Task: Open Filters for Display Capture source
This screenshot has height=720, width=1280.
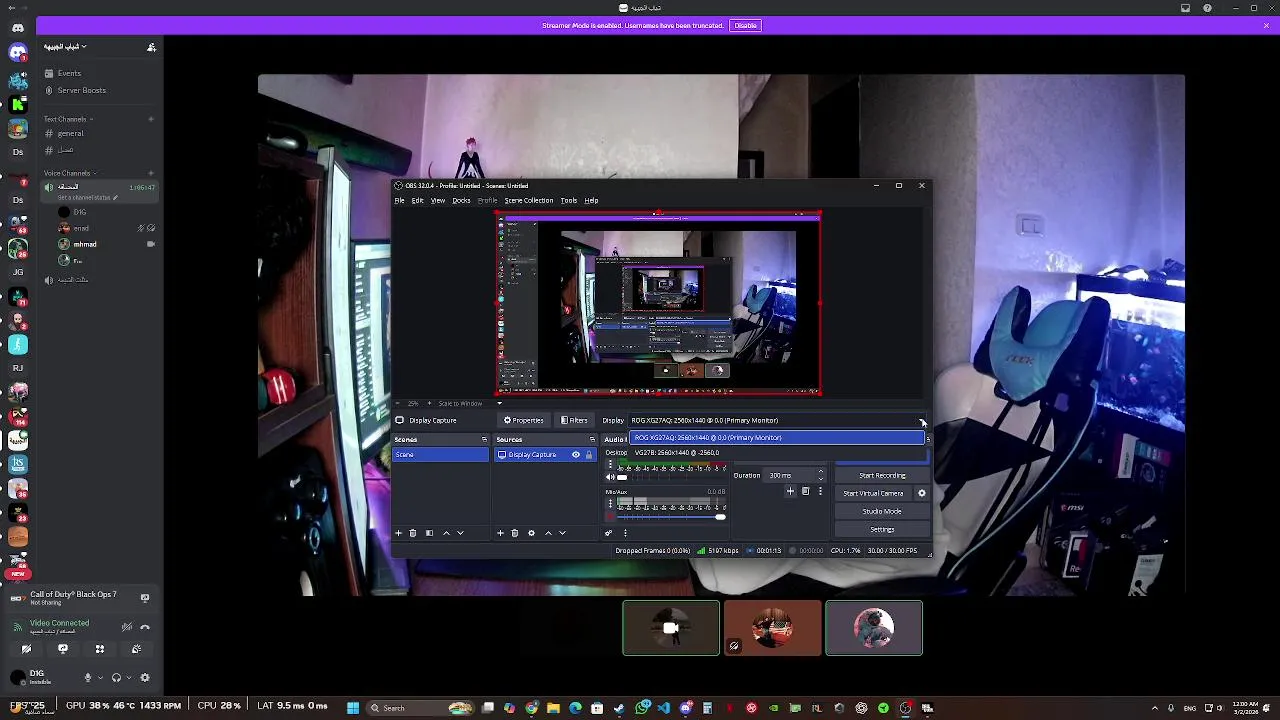Action: click(x=574, y=420)
